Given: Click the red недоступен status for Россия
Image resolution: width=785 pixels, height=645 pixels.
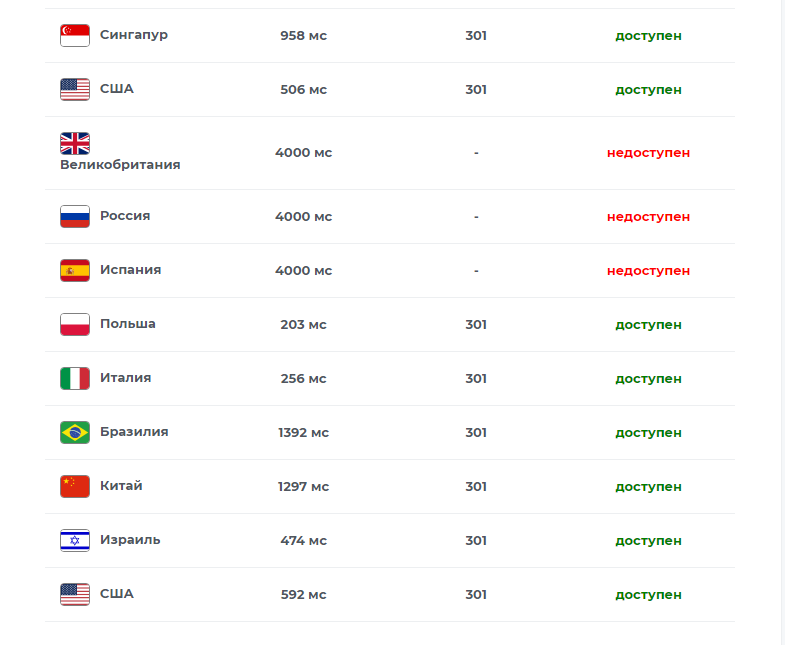Looking at the screenshot, I should click(648, 217).
